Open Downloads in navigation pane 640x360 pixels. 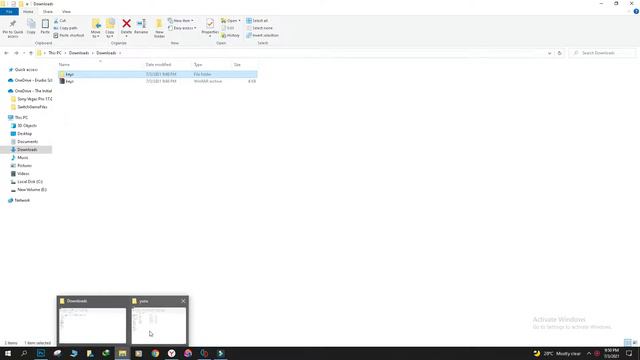tap(27, 150)
